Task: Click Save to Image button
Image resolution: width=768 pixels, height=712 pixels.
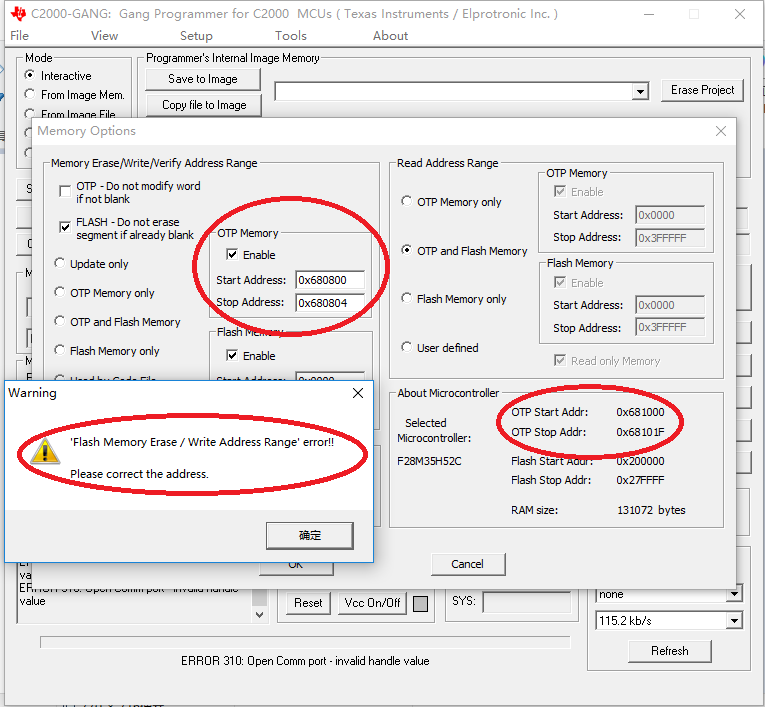Action: (x=203, y=79)
